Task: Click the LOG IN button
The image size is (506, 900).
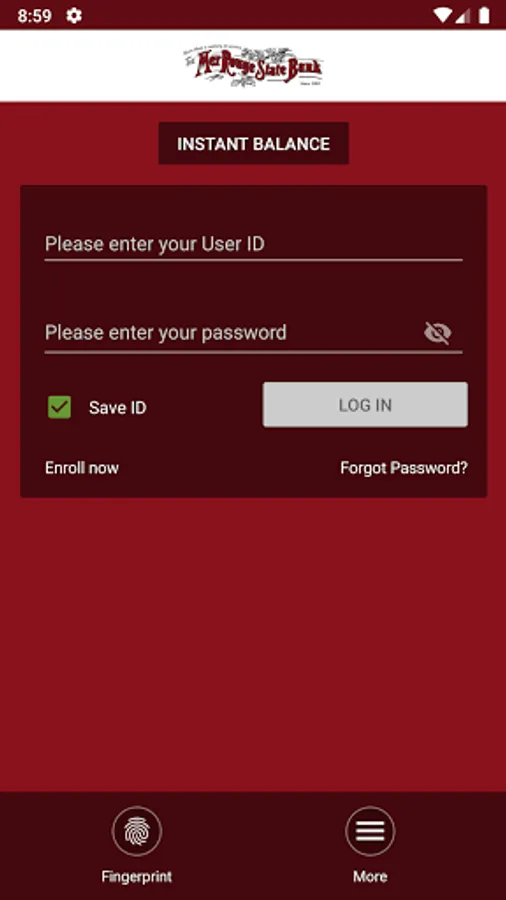Action: click(365, 405)
